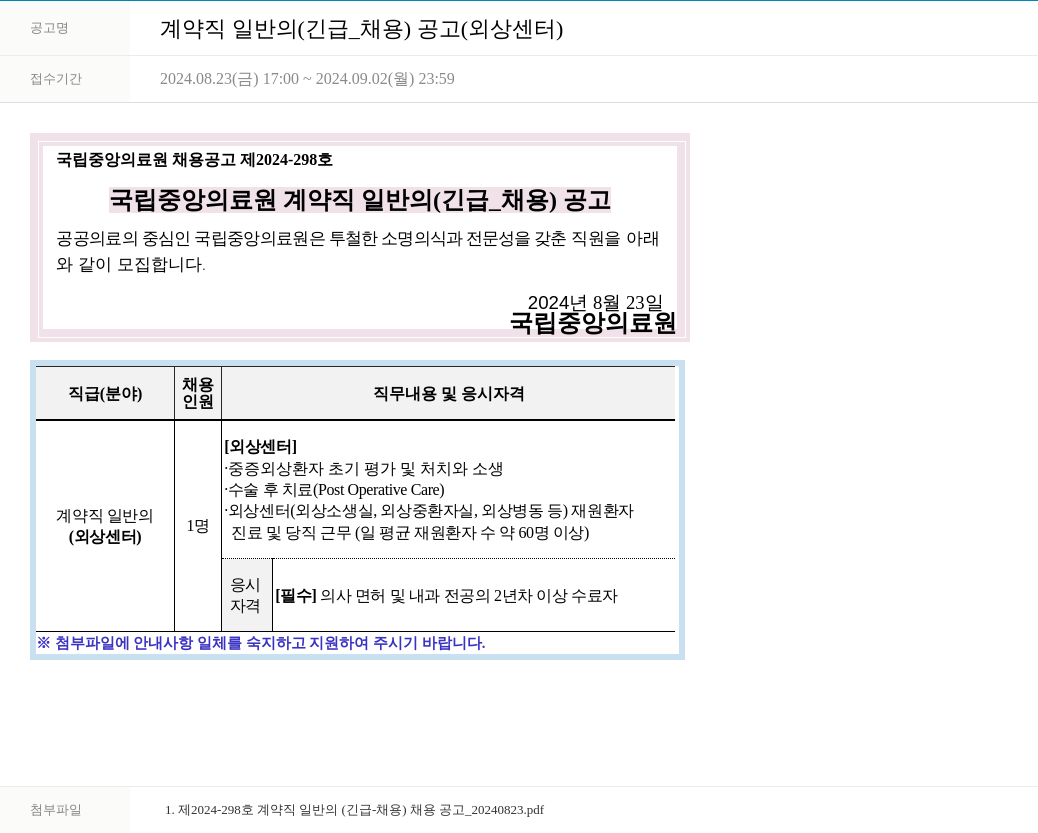Viewport: 1038px width, 833px height.
Task: Click the intro sentence 공공의료의 중심인 국립중앙의료원은
Action: 357,251
